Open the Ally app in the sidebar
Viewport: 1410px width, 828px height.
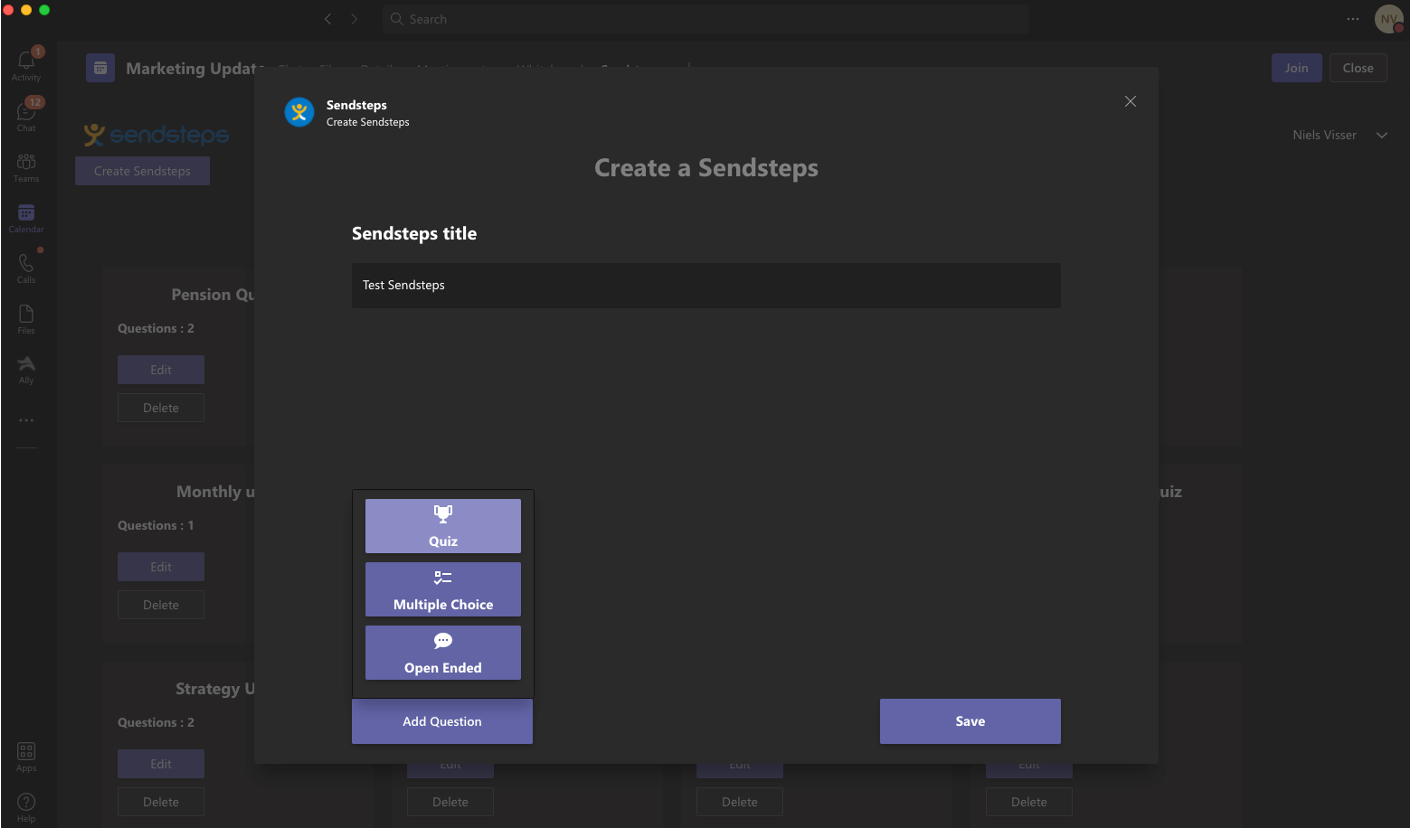point(26,365)
